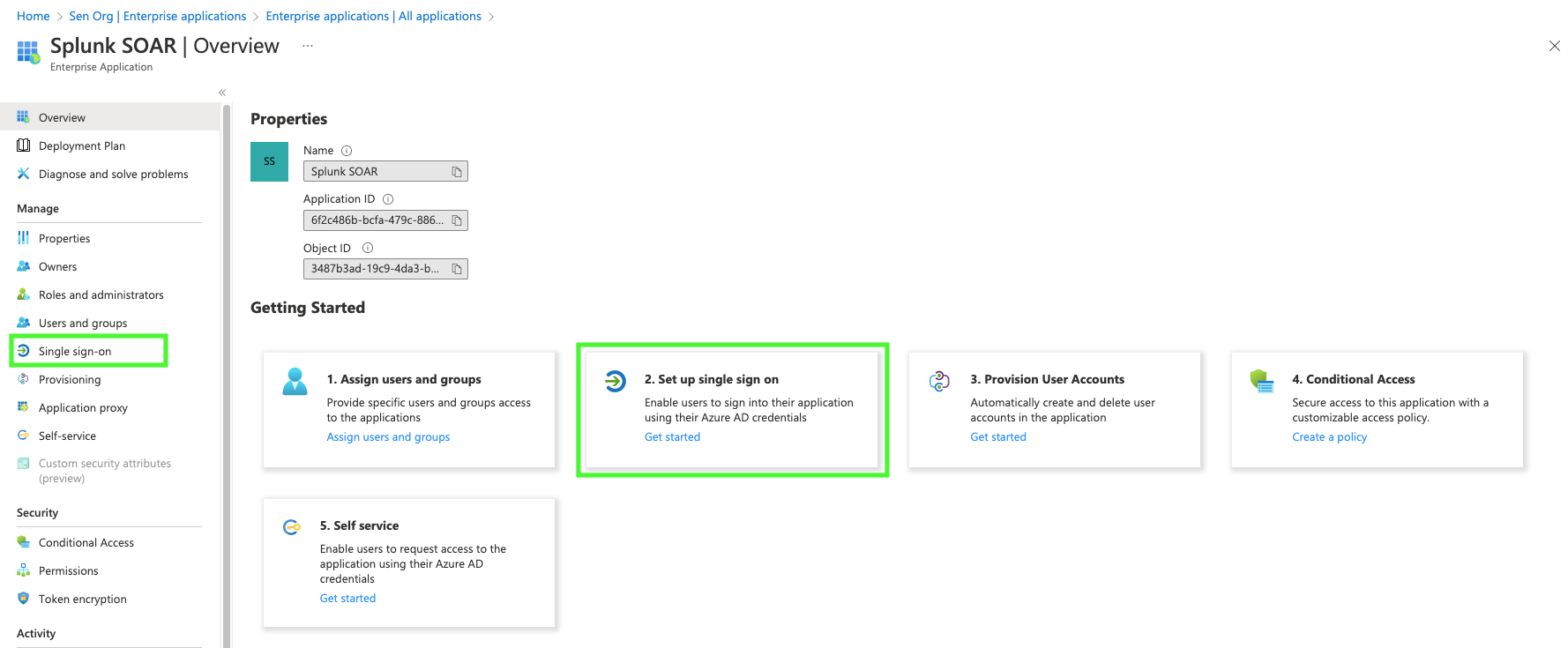Screen dimensions: 1568x648
Task: Click the Create a policy link
Action: coord(1329,437)
